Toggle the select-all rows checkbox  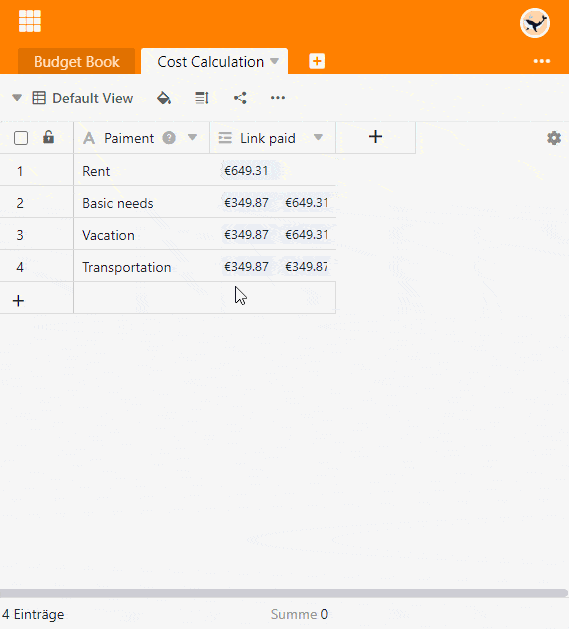(x=21, y=138)
